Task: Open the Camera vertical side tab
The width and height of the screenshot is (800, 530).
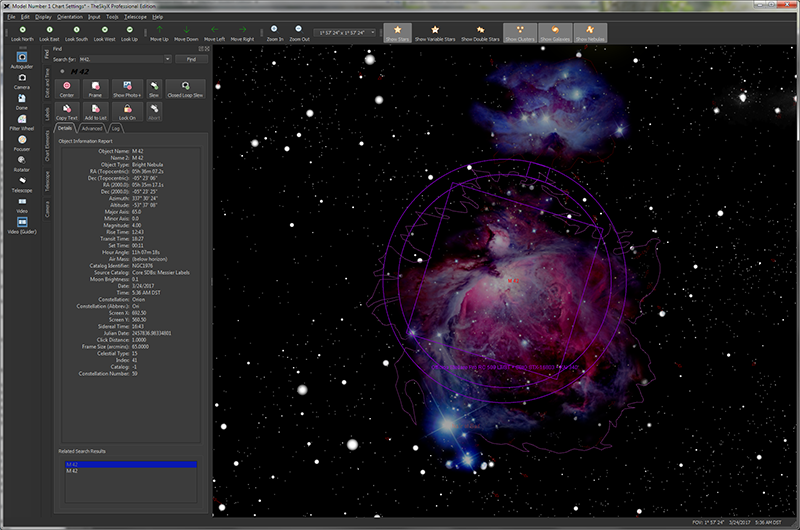Action: click(x=47, y=209)
